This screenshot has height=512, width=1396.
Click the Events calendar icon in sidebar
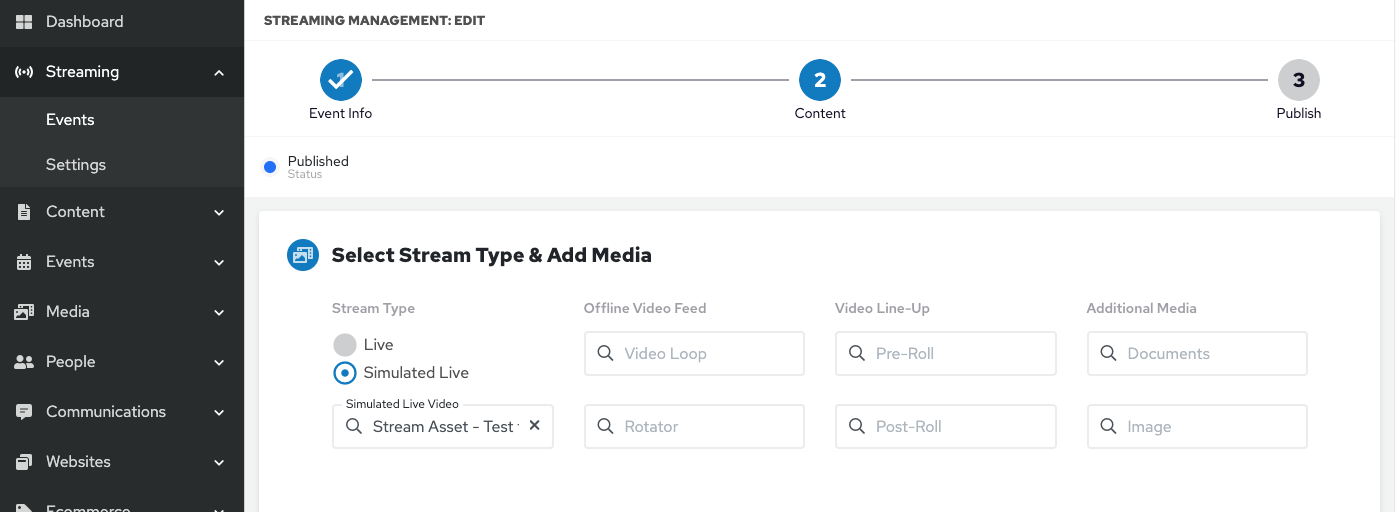pyautogui.click(x=24, y=262)
